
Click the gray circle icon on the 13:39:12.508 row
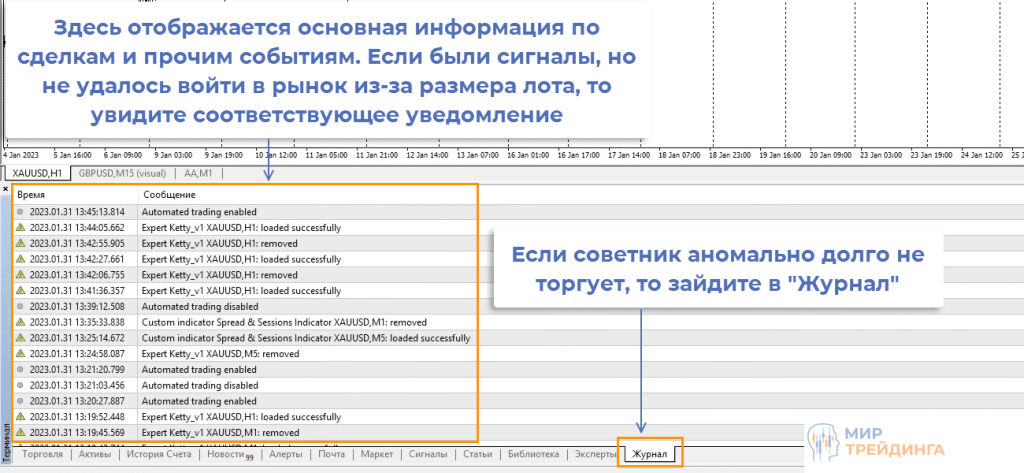(x=19, y=306)
